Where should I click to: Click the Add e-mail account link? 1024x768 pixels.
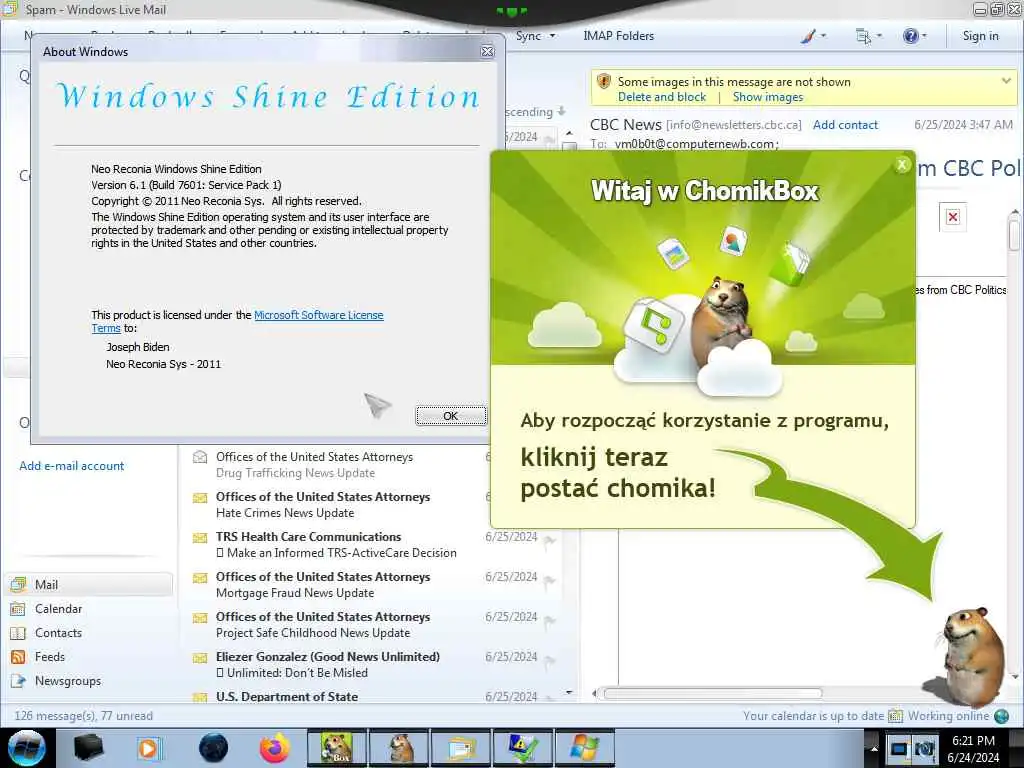(x=71, y=466)
